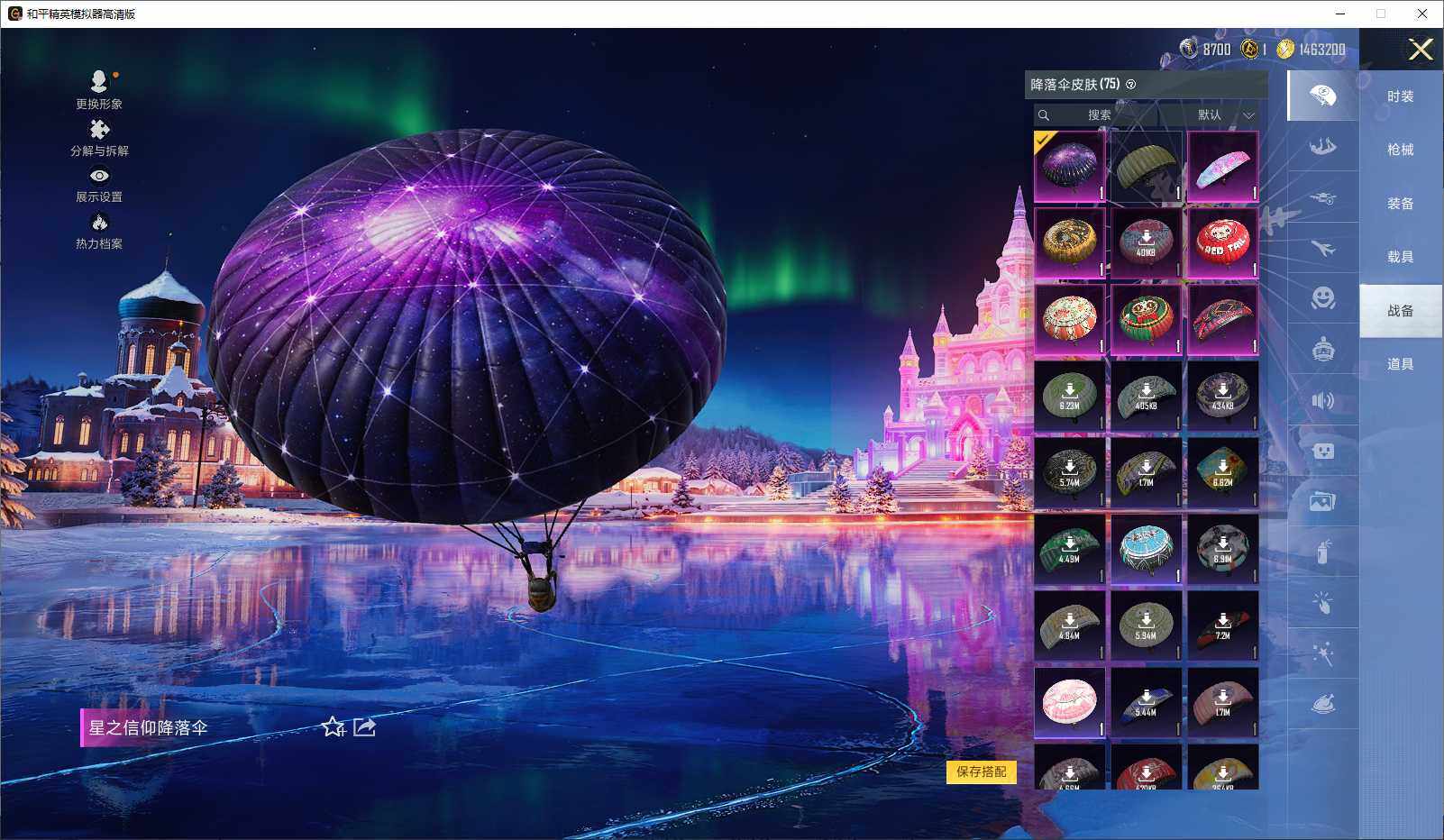
Task: Switch to the 枪械 tab
Action: [x=1400, y=150]
